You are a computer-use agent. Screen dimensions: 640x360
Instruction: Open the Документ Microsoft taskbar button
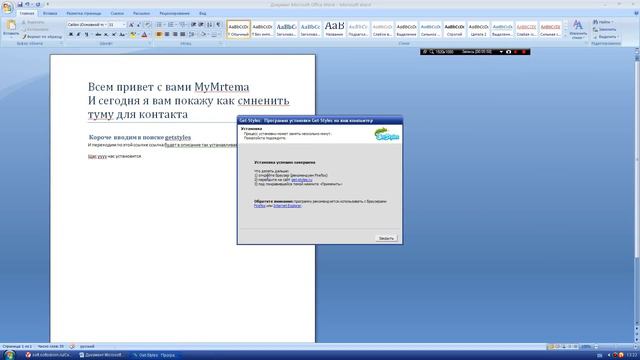point(102,355)
